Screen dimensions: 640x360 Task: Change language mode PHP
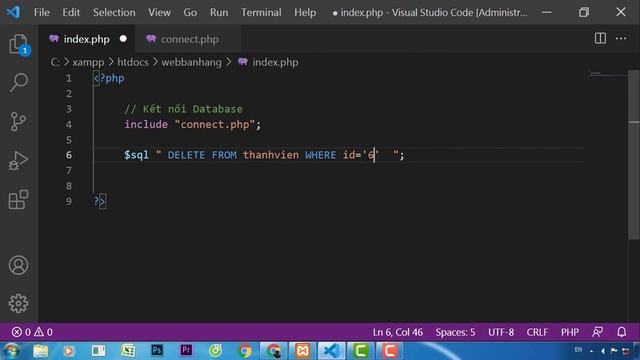tap(569, 332)
